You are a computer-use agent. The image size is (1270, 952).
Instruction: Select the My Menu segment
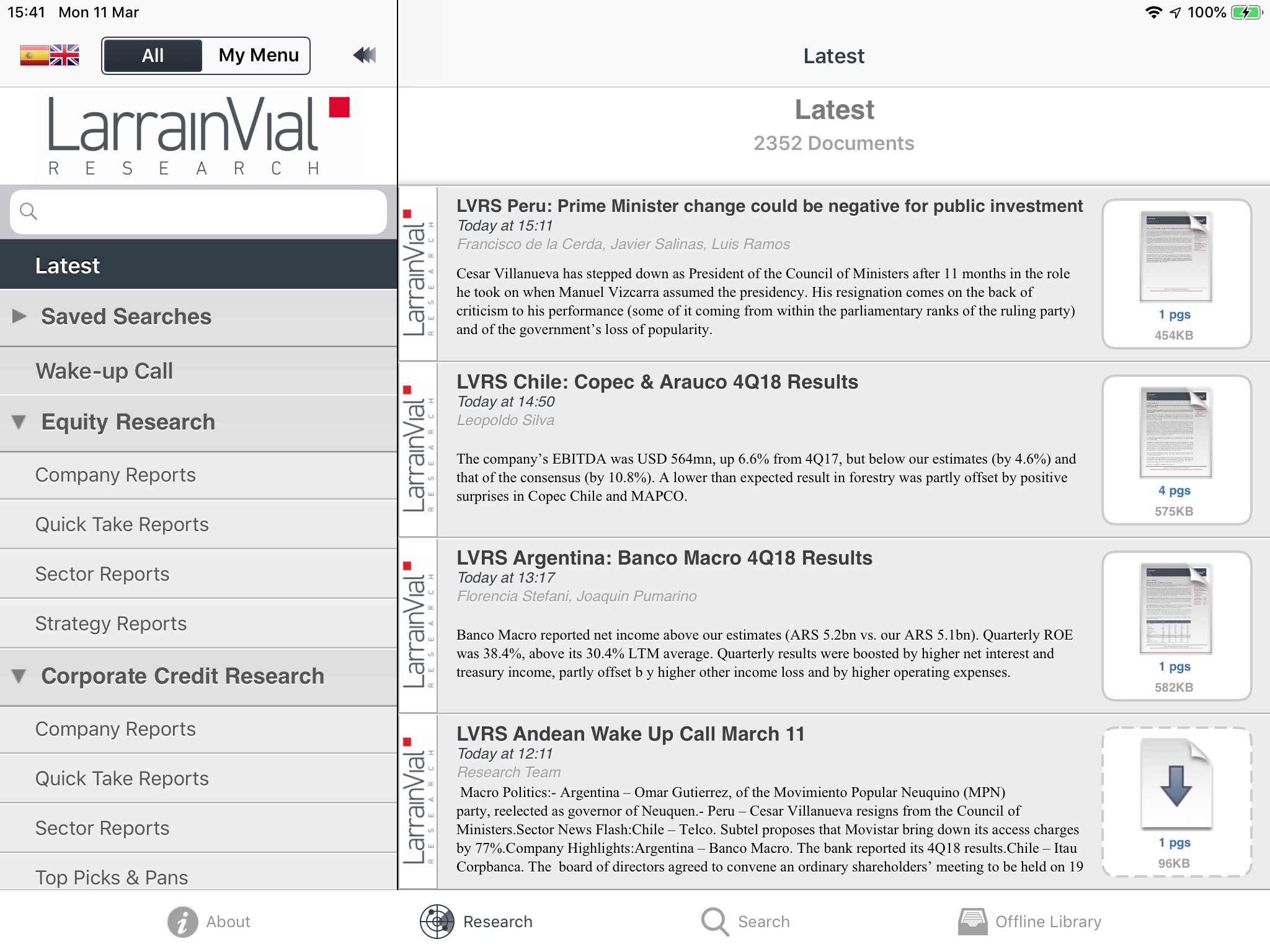(259, 56)
